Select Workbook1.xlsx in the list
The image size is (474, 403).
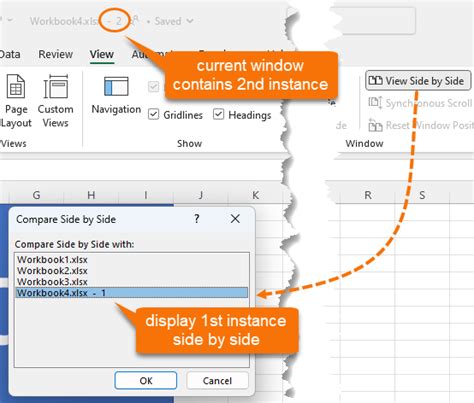(132, 260)
